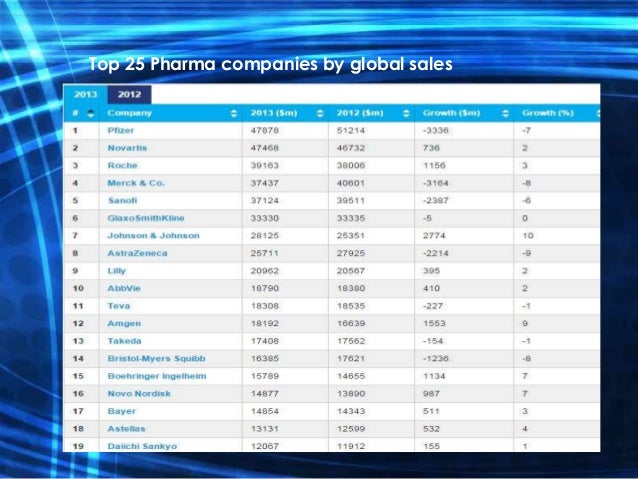
Task: Open the GlaxoSmithKline link
Action: coord(146,218)
